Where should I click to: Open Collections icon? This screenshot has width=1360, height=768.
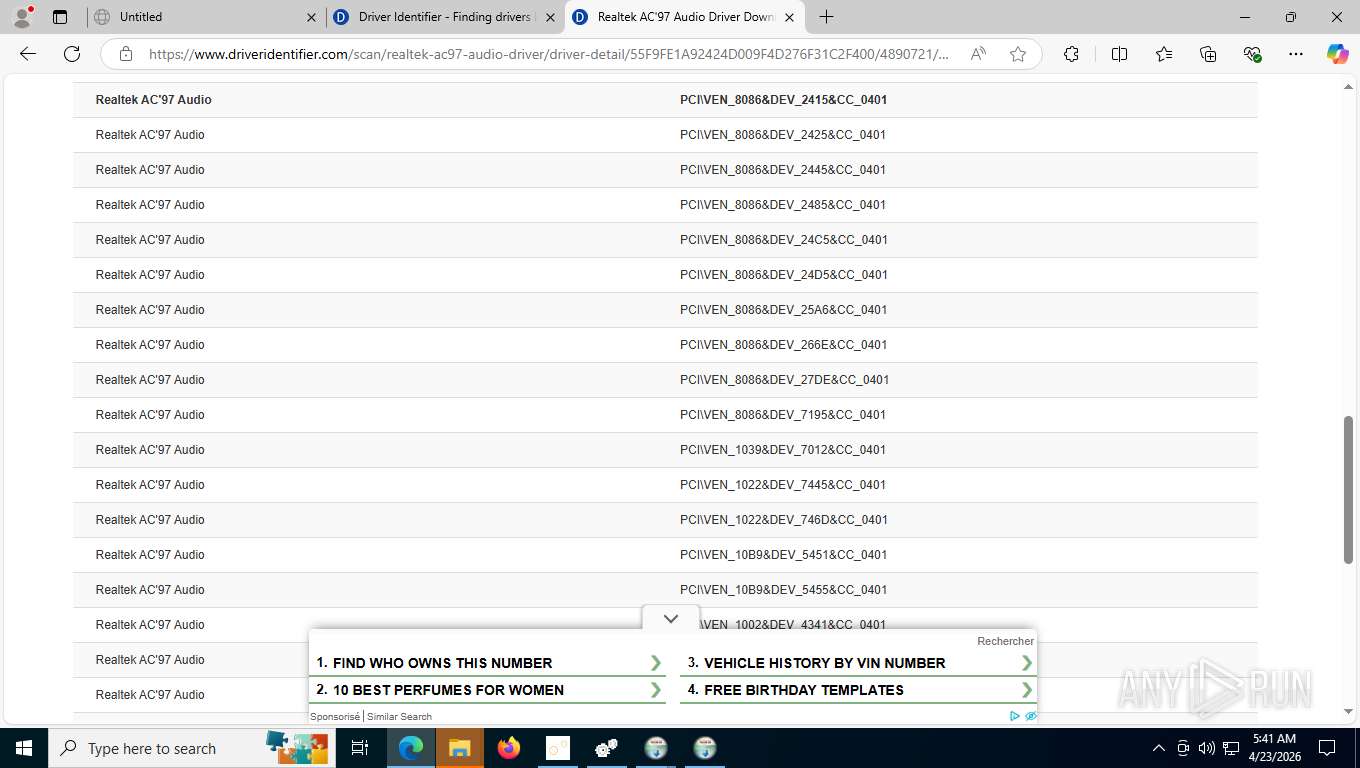[1208, 54]
